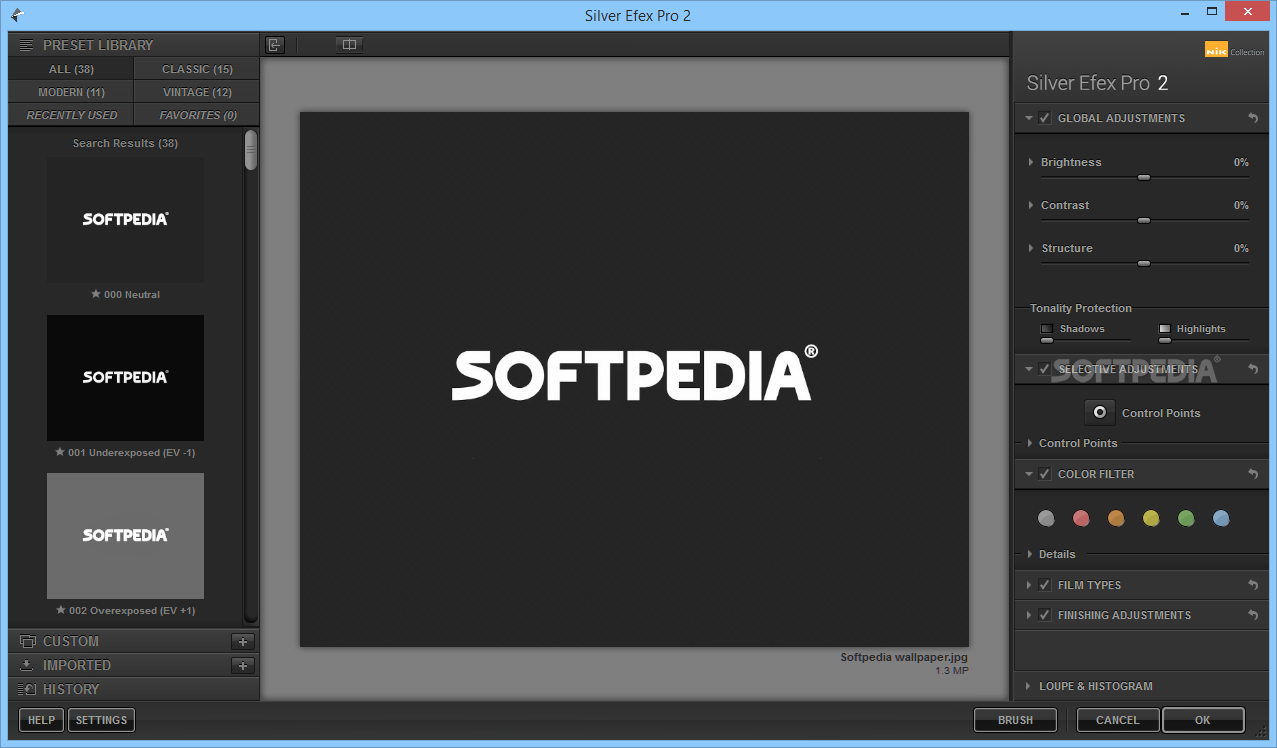Expand the Brightness options triangle
This screenshot has width=1277, height=748.
point(1031,162)
